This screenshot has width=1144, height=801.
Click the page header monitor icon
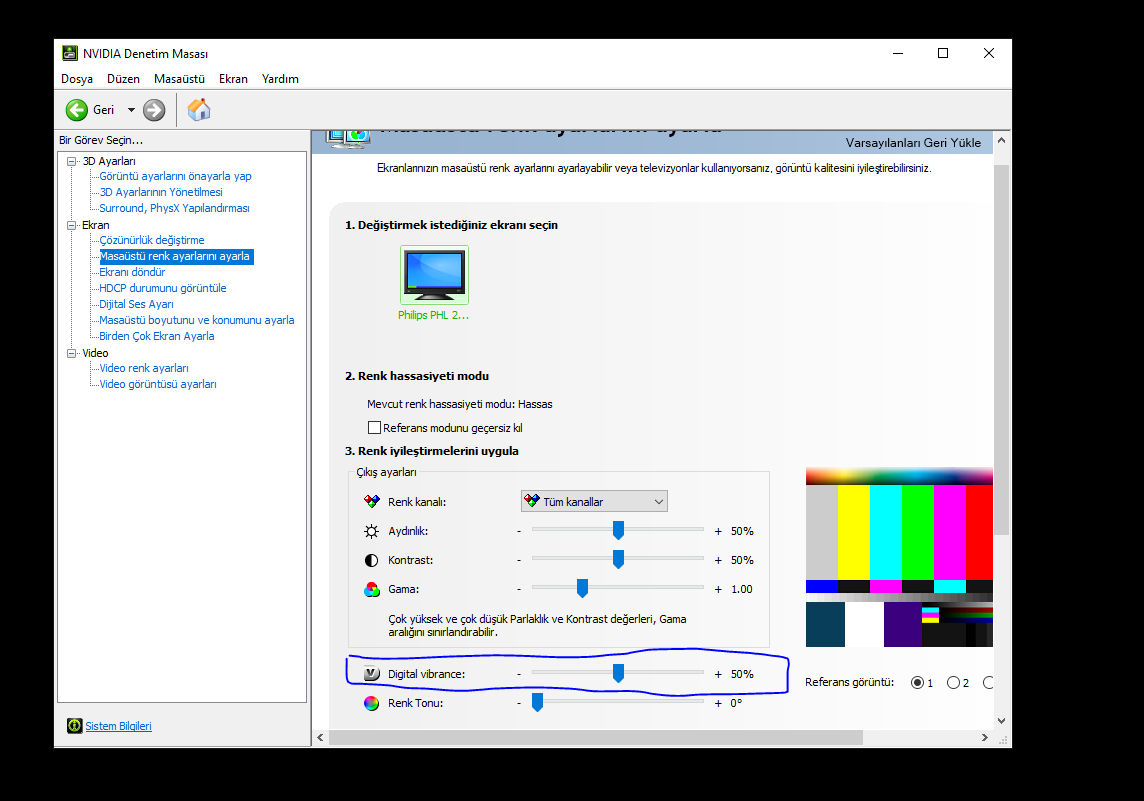(348, 139)
